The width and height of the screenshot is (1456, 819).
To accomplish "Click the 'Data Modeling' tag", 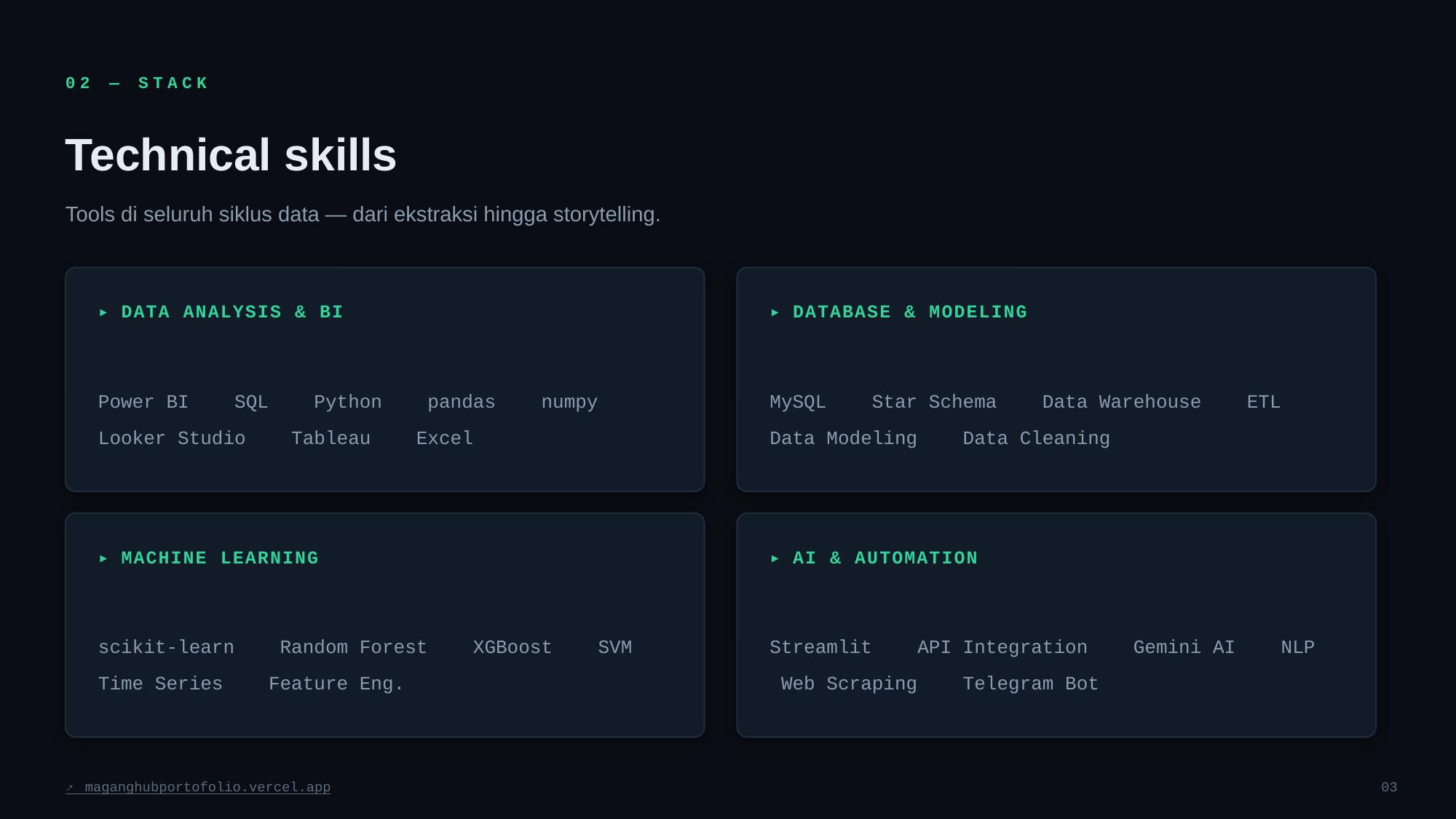I will (x=843, y=438).
